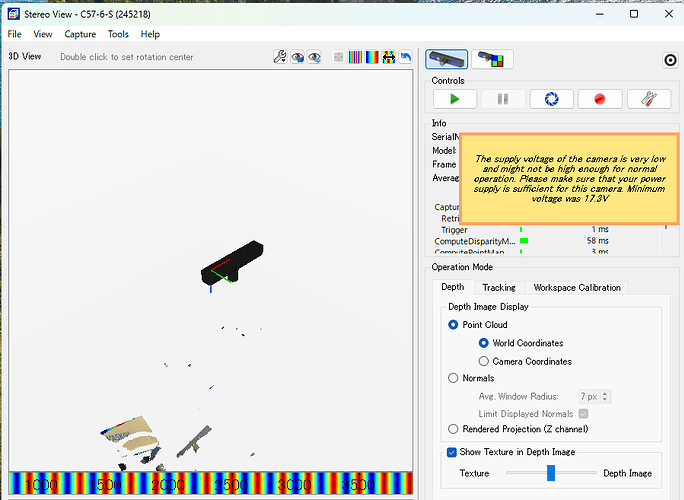684x500 pixels.
Task: Click the black camera model in 3D view
Action: [232, 262]
